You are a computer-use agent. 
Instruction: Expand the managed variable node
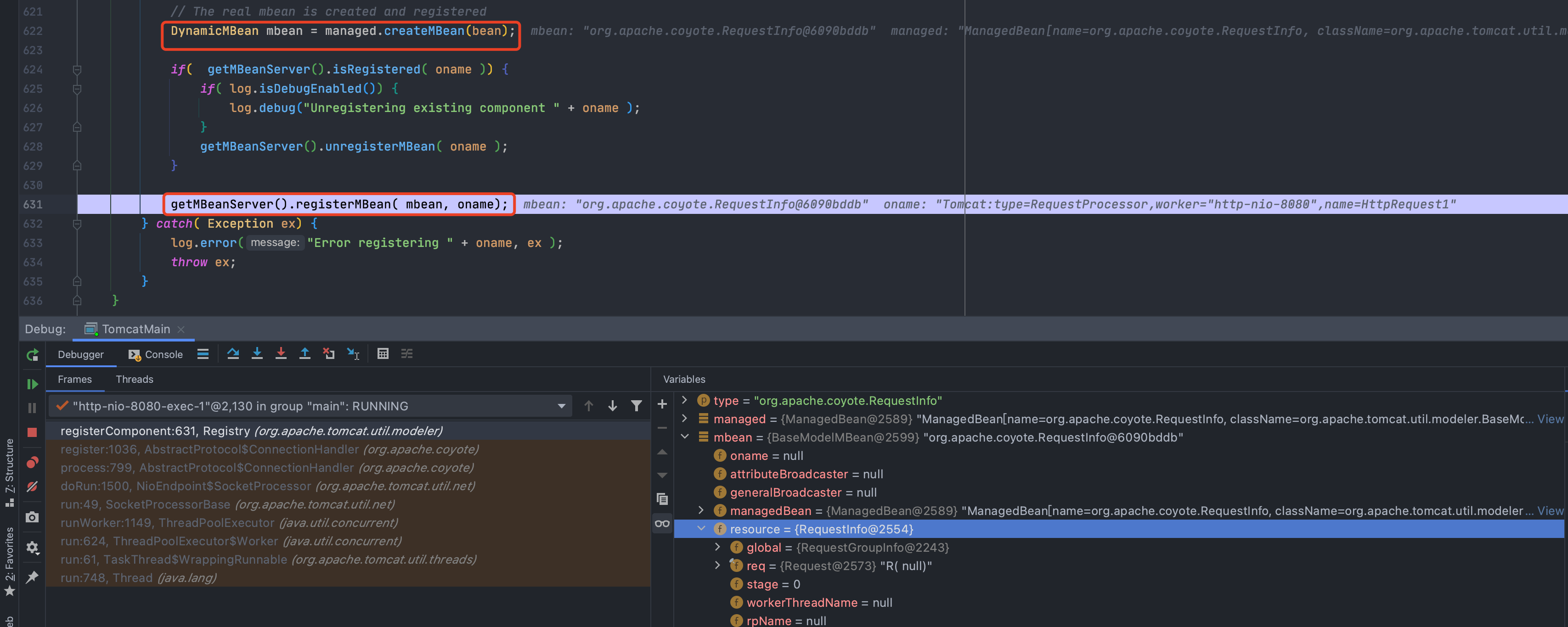pos(684,419)
